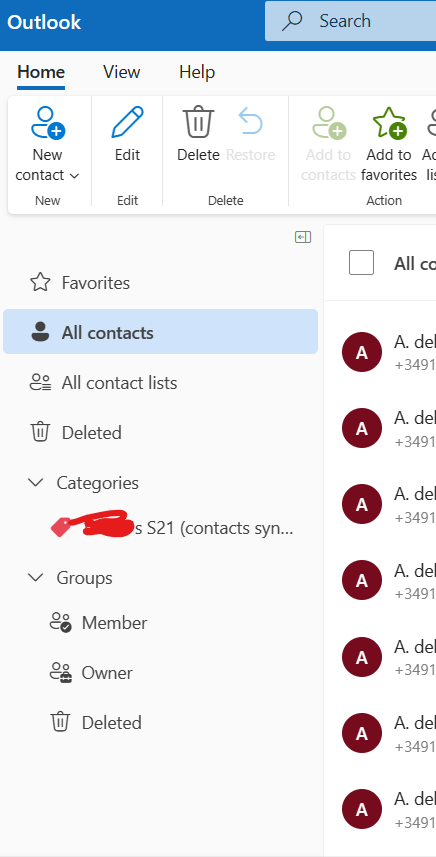Switch to the Home tab
The width and height of the screenshot is (436, 857).
point(41,72)
